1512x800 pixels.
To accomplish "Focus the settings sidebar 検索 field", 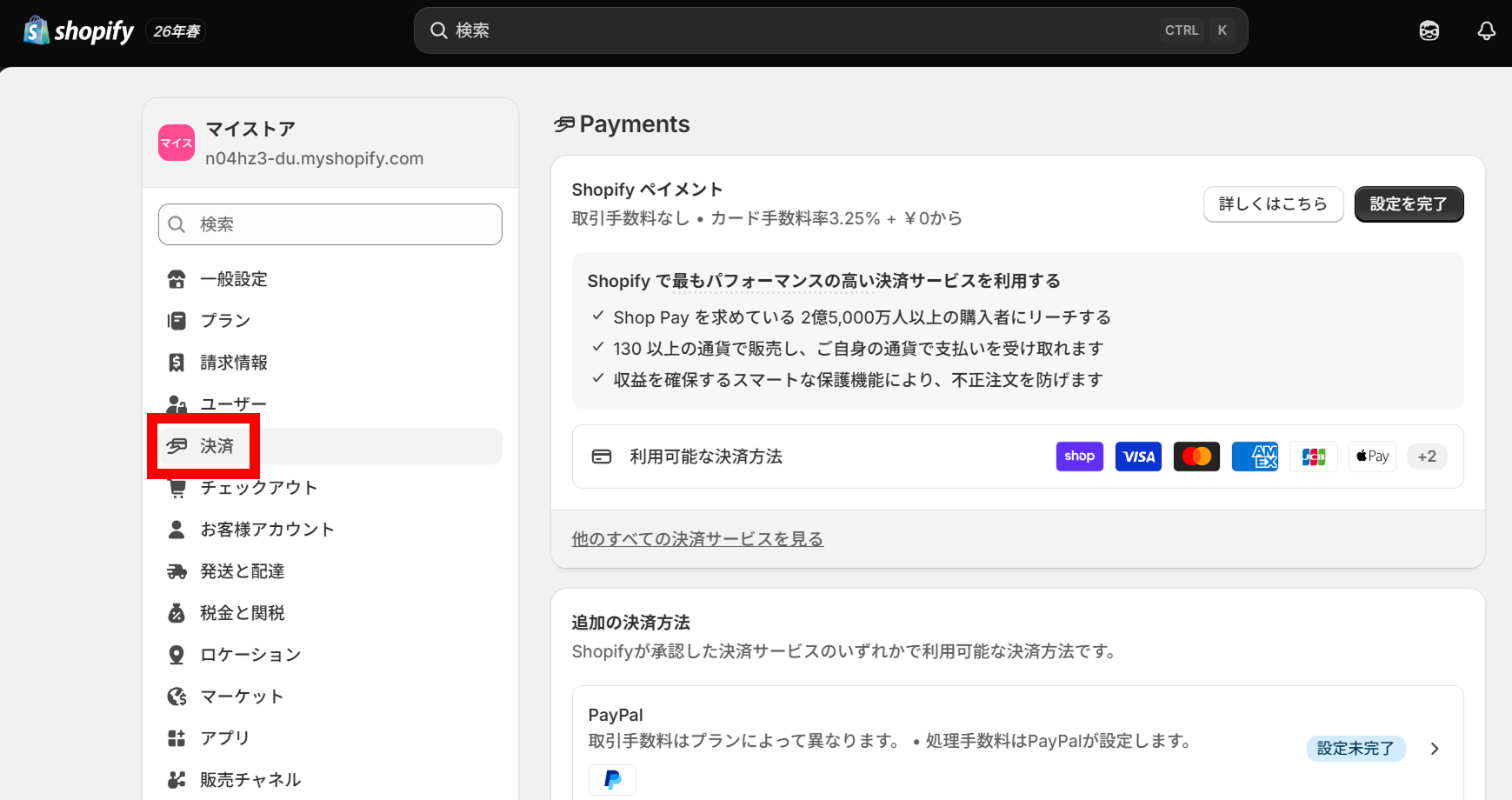I will tap(330, 224).
